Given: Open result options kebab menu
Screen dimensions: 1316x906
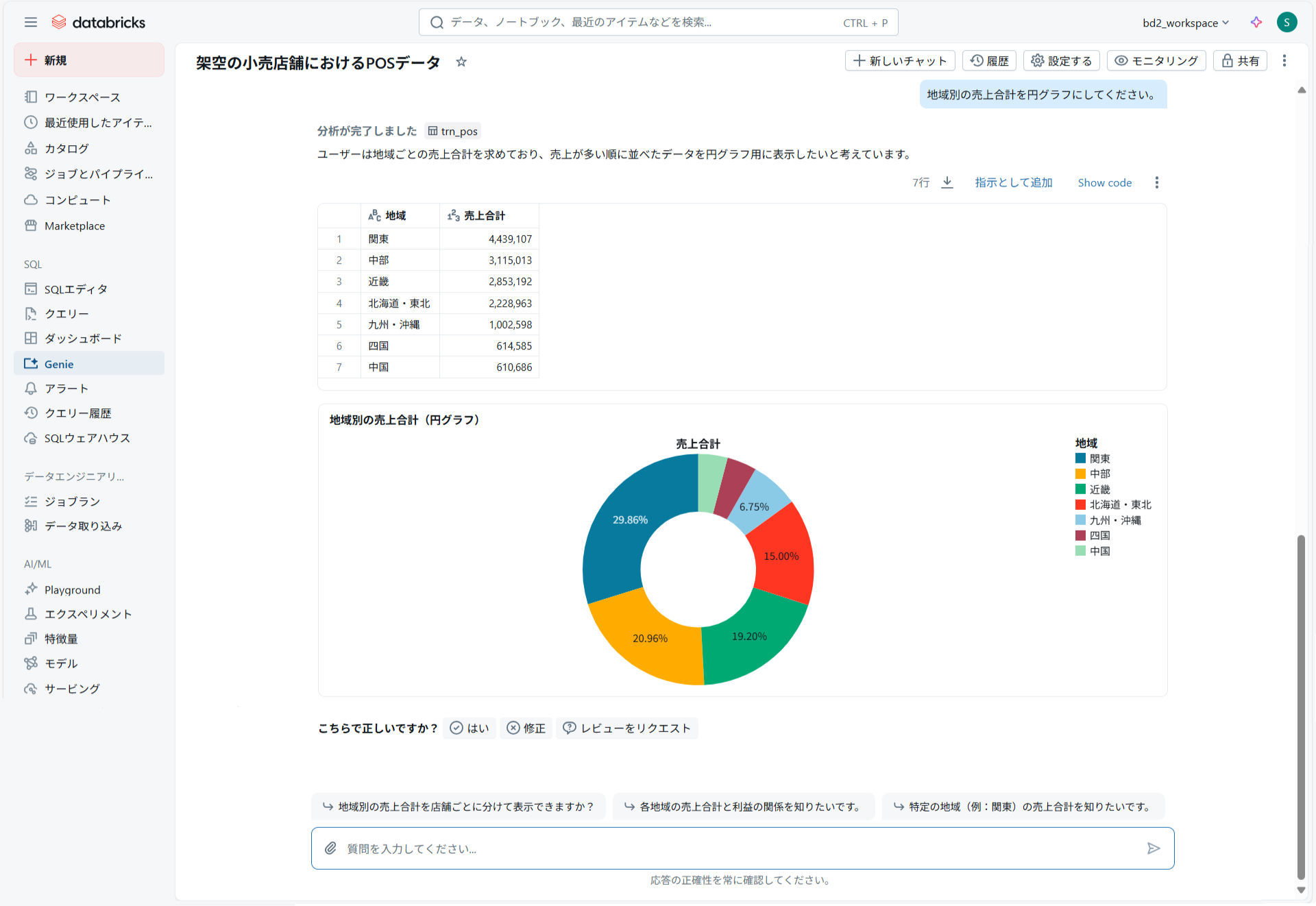Looking at the screenshot, I should coord(1157,182).
